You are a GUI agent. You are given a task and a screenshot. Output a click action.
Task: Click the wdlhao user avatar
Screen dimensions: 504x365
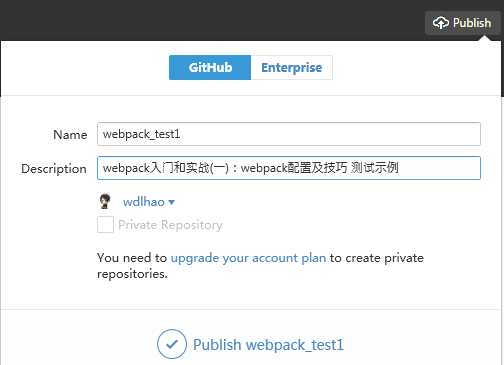[x=105, y=201]
